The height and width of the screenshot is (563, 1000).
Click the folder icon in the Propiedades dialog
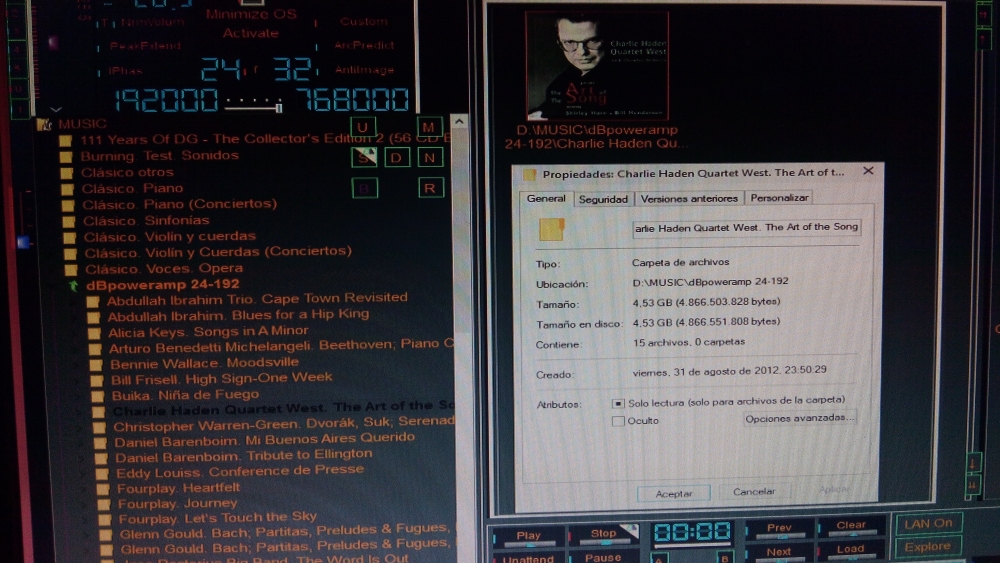coord(552,230)
